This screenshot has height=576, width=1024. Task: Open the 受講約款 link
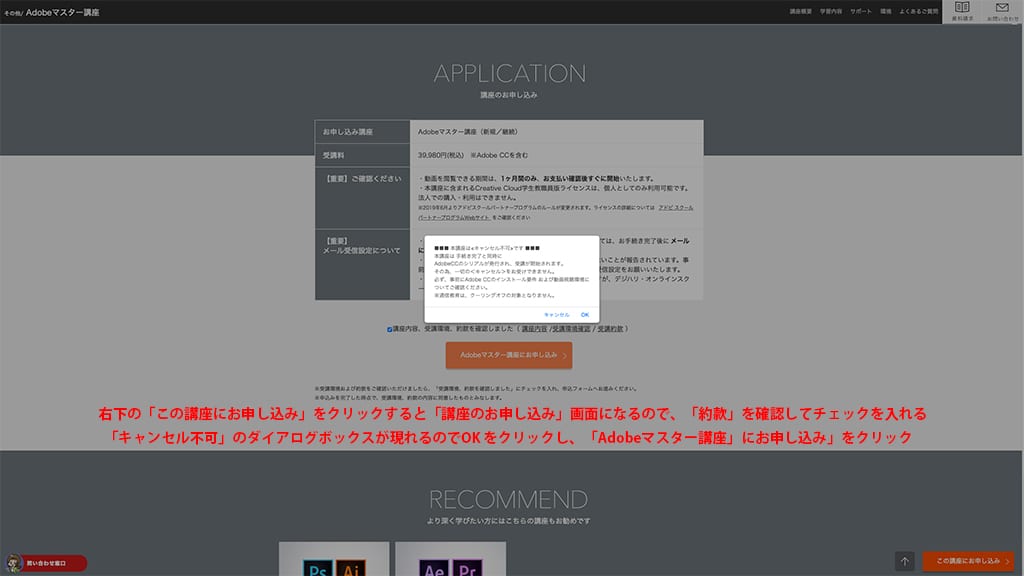click(610, 329)
